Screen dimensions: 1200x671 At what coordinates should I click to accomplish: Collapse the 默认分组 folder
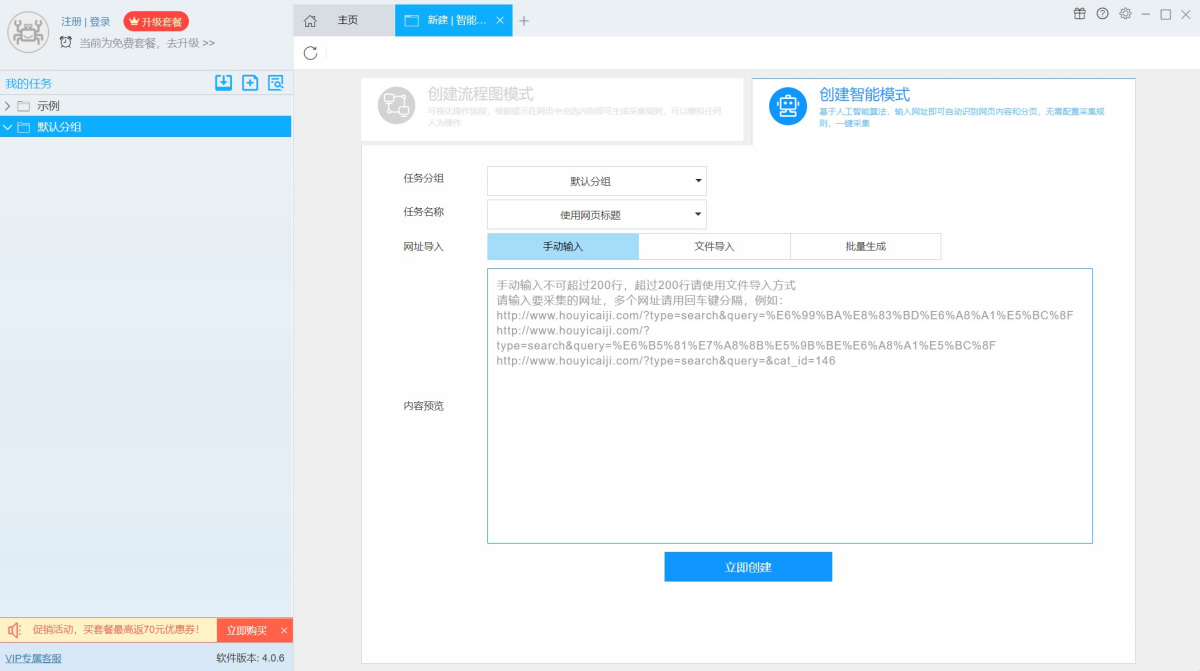[8, 127]
